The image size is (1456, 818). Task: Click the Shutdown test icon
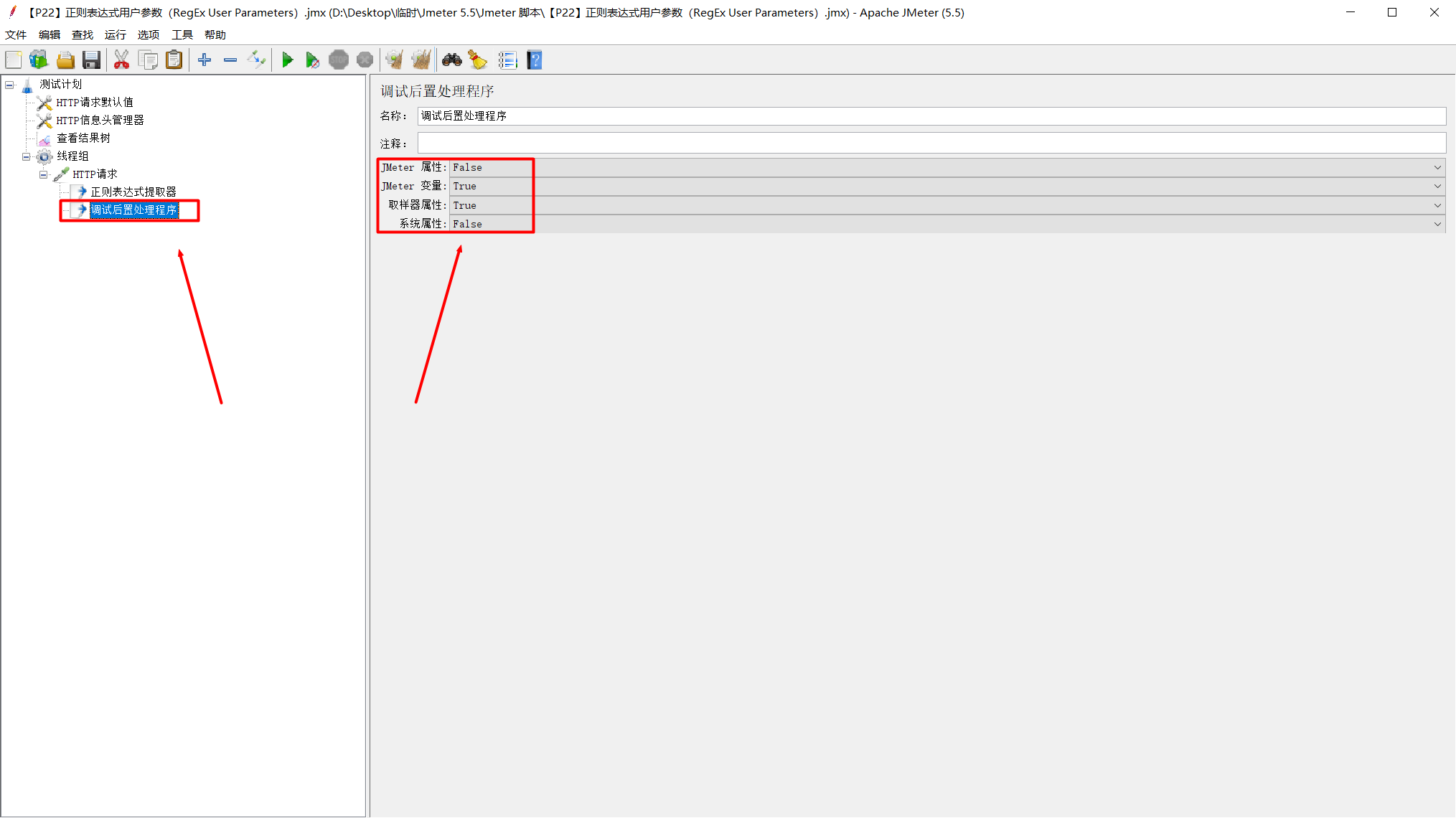(x=365, y=60)
